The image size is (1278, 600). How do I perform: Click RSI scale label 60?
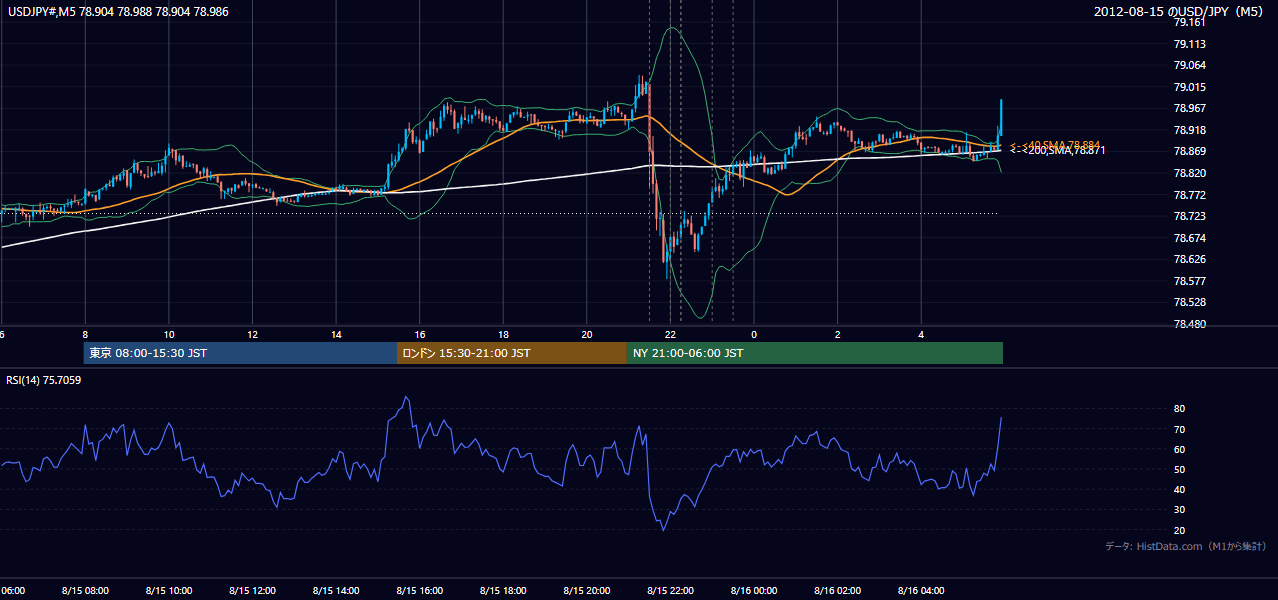tap(1179, 449)
